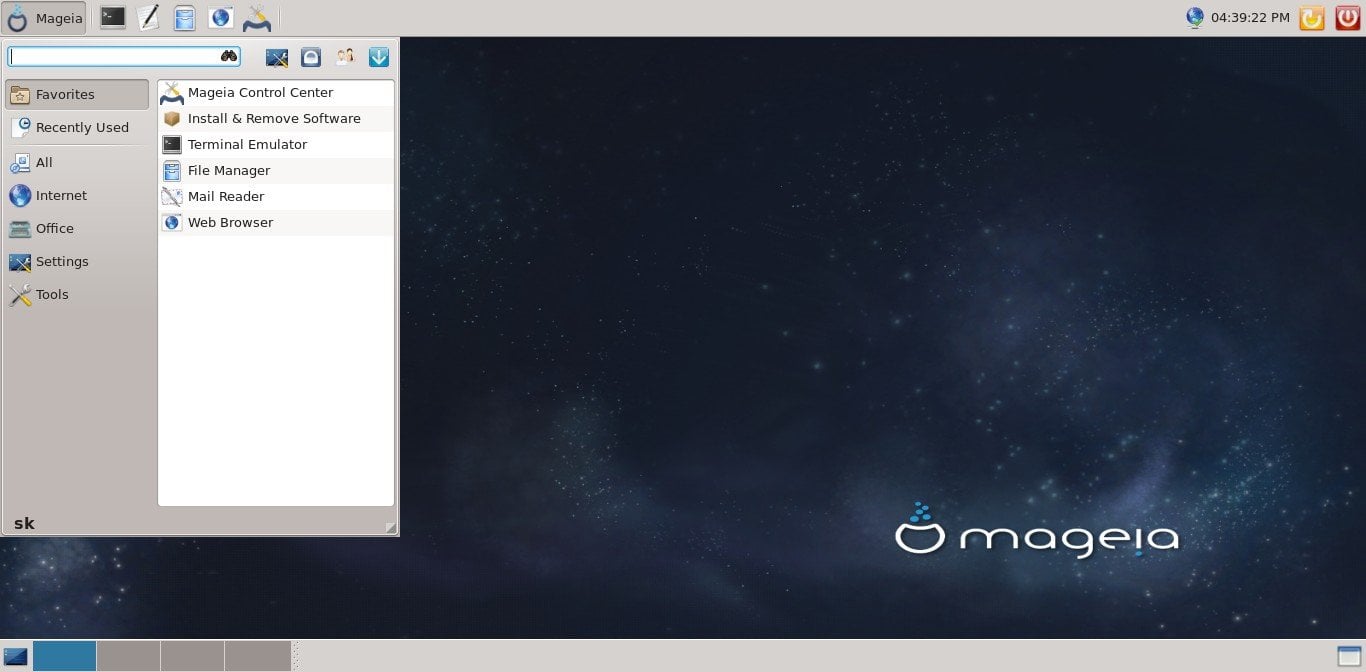Open the settings manager icon in menu header

point(277,57)
